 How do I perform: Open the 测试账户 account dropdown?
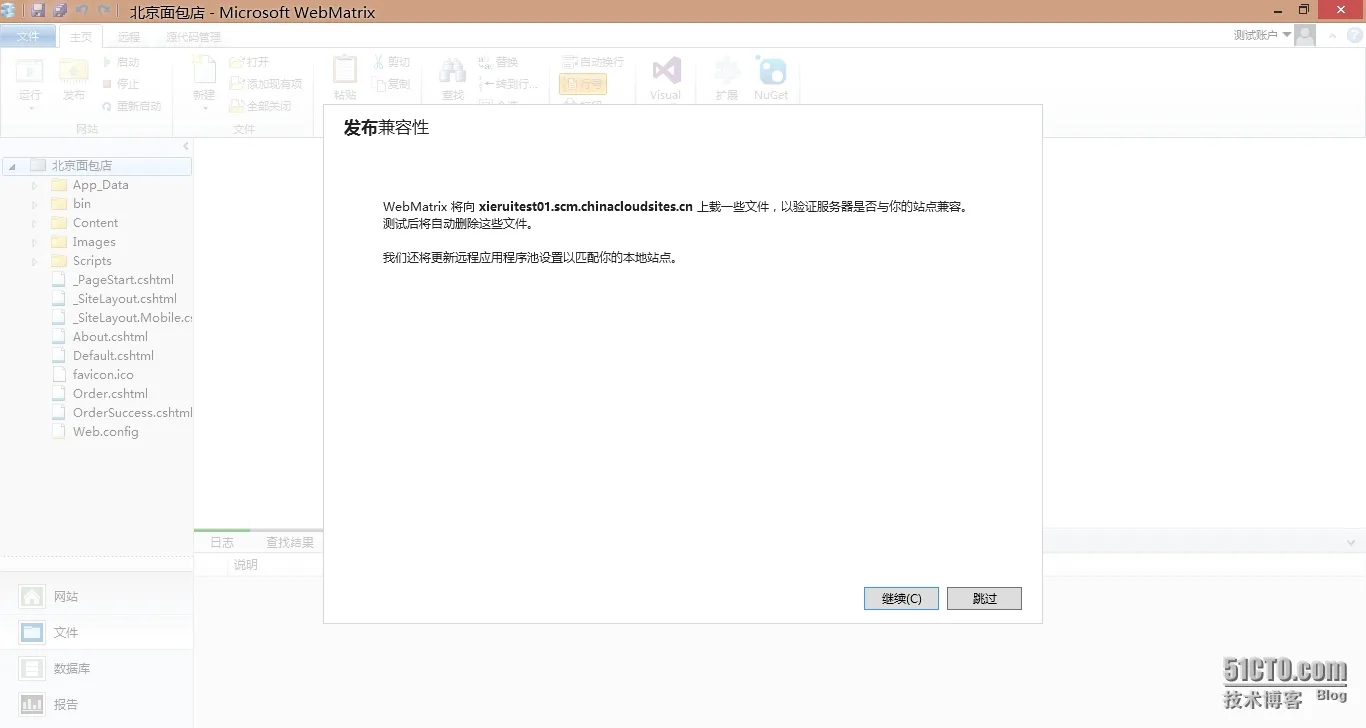pyautogui.click(x=1262, y=35)
